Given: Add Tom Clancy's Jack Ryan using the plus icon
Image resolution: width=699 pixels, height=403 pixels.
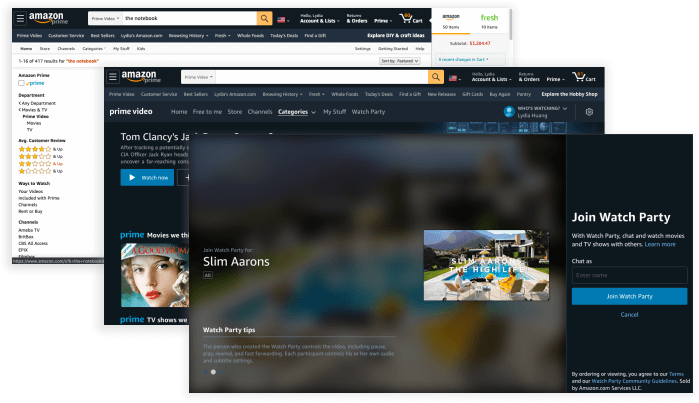Looking at the screenshot, I should point(187,177).
